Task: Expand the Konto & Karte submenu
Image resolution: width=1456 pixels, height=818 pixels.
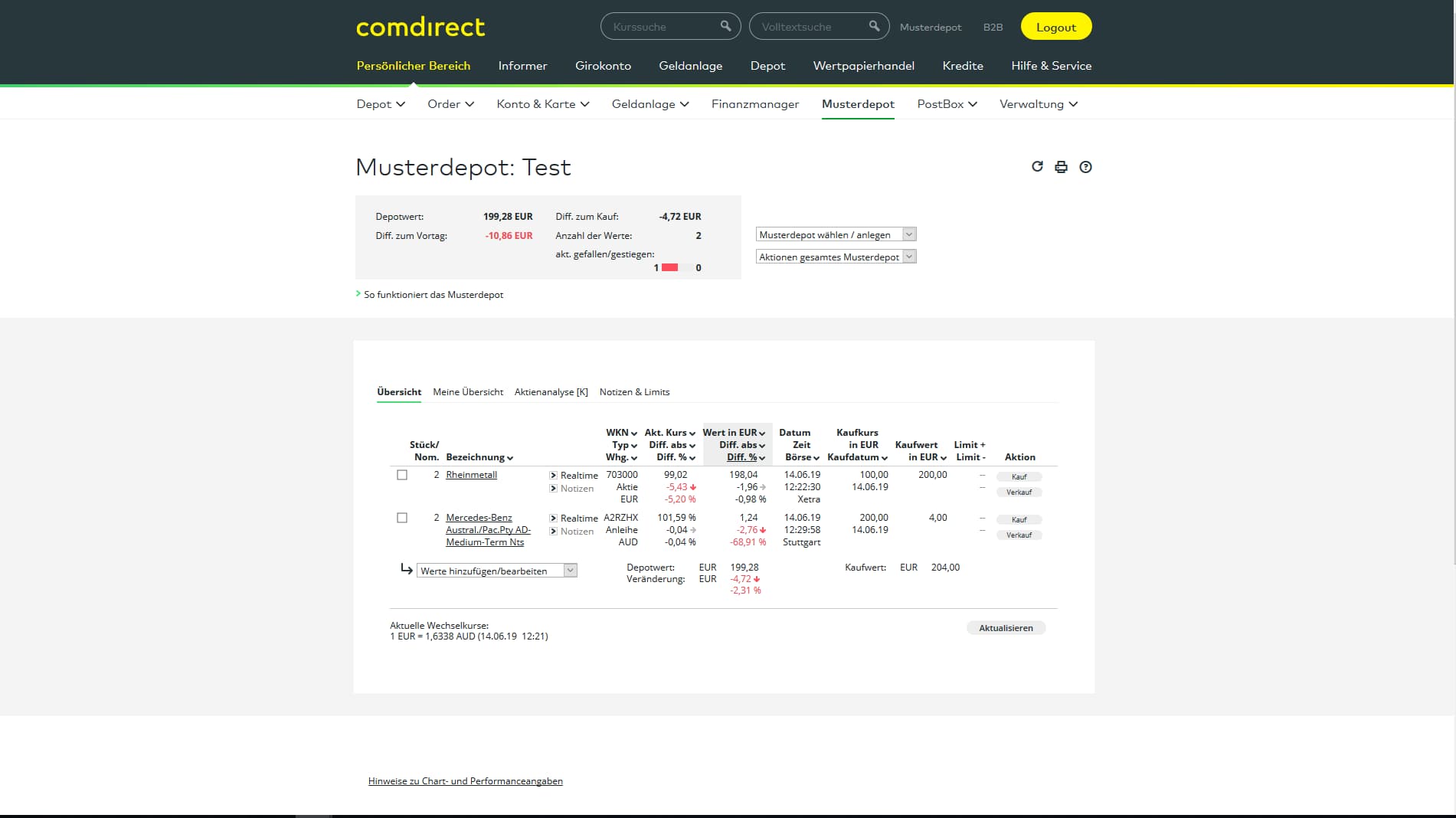Action: point(542,104)
